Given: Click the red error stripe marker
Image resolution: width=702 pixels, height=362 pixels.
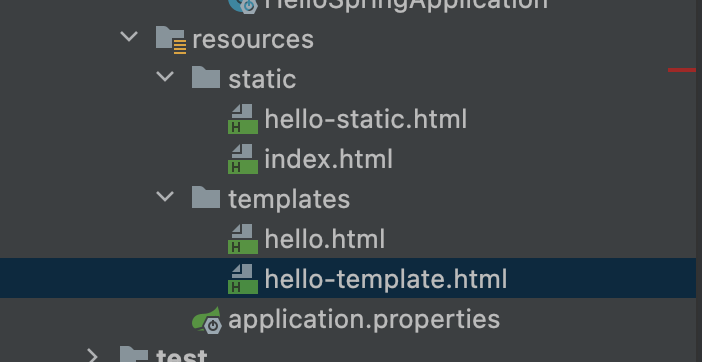Looking at the screenshot, I should (682, 70).
